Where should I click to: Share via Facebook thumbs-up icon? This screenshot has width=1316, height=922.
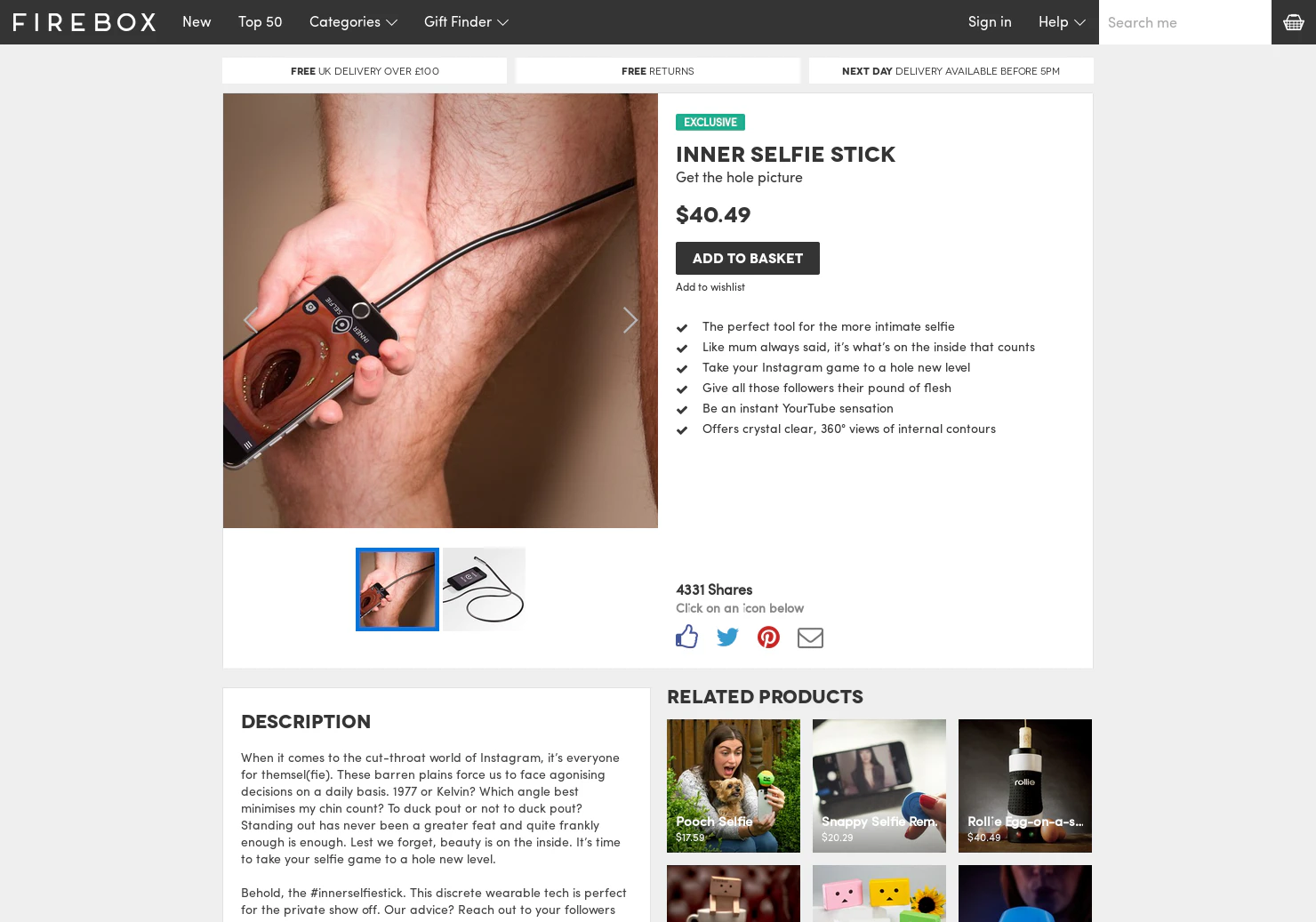(686, 637)
